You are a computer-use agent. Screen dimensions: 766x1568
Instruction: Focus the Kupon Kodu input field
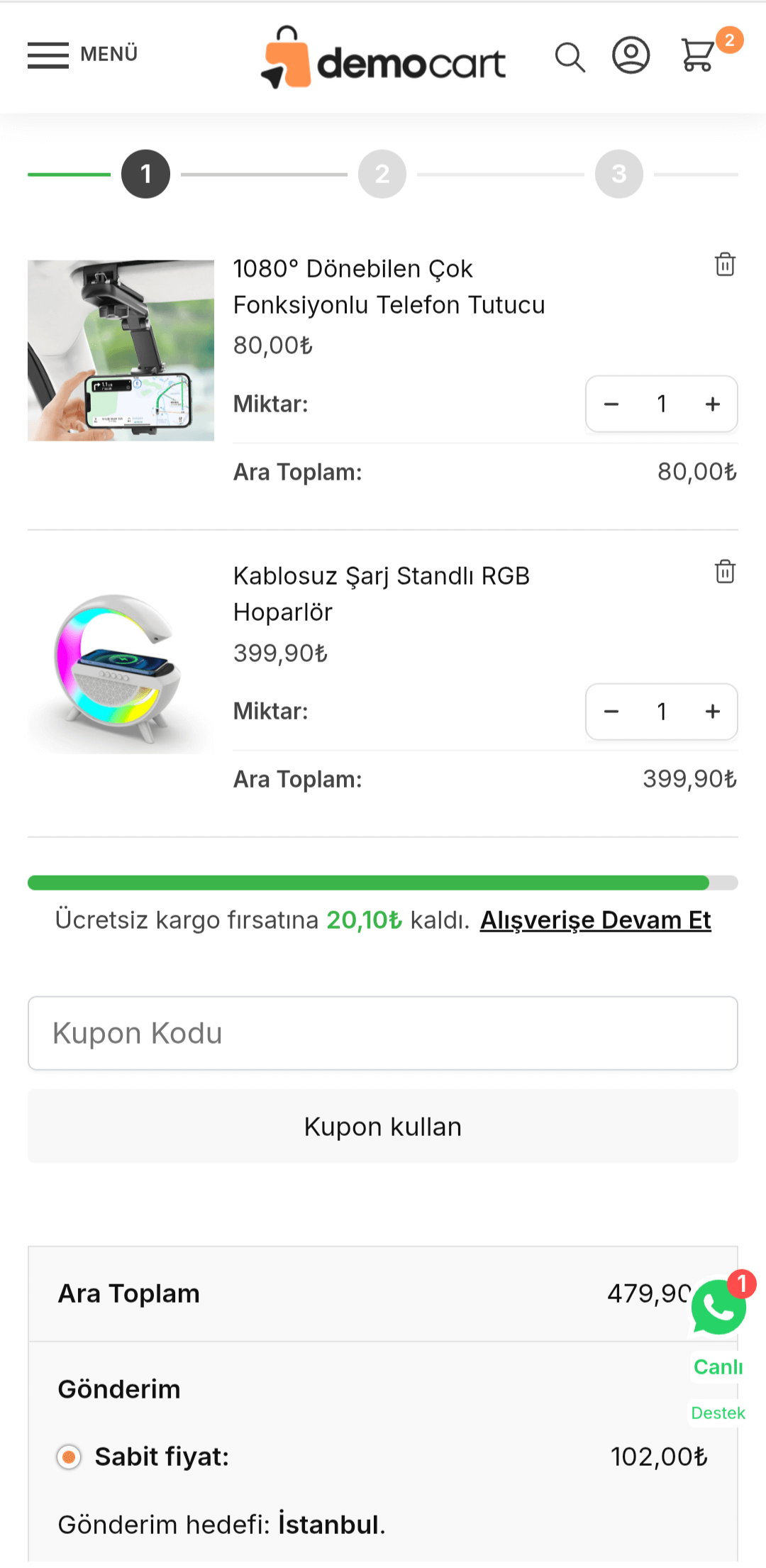[x=383, y=1033]
